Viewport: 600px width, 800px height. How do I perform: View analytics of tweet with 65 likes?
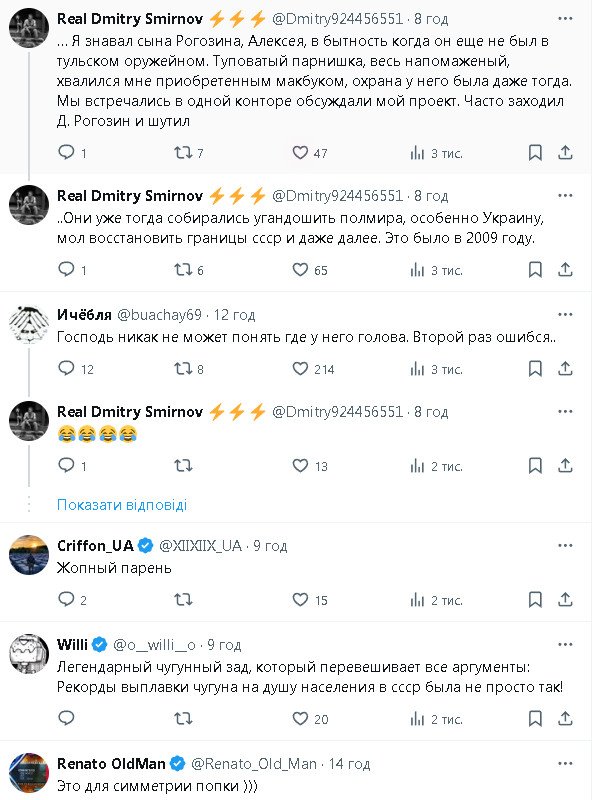[418, 270]
